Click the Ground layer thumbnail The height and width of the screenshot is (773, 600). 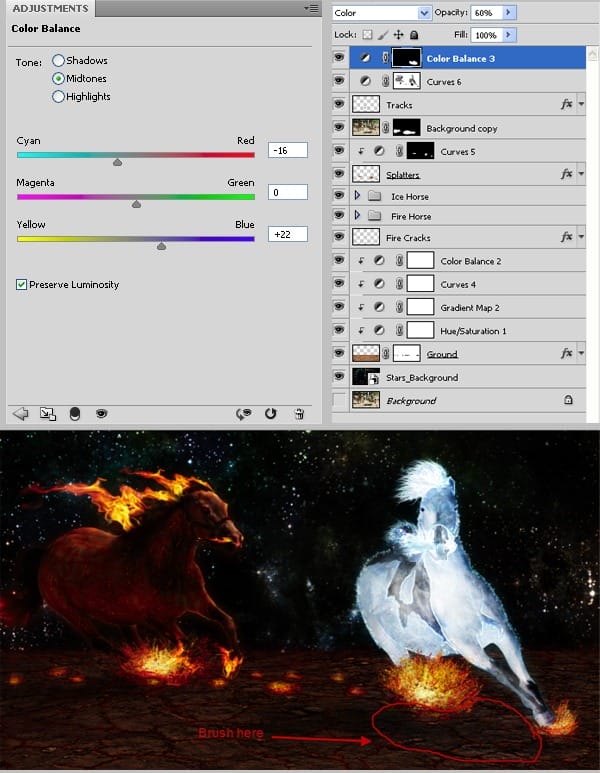366,353
